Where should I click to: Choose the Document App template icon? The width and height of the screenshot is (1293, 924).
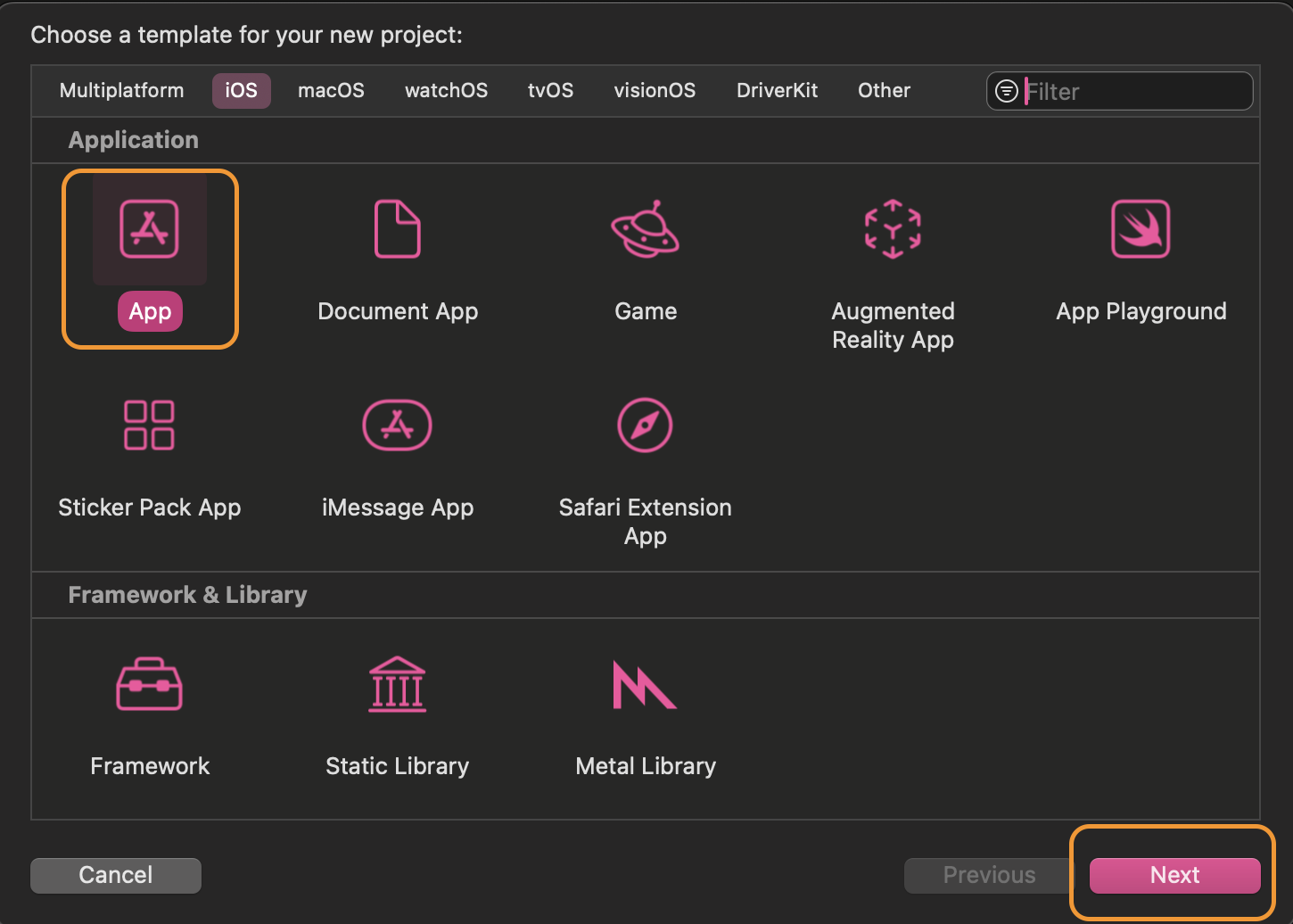[398, 229]
